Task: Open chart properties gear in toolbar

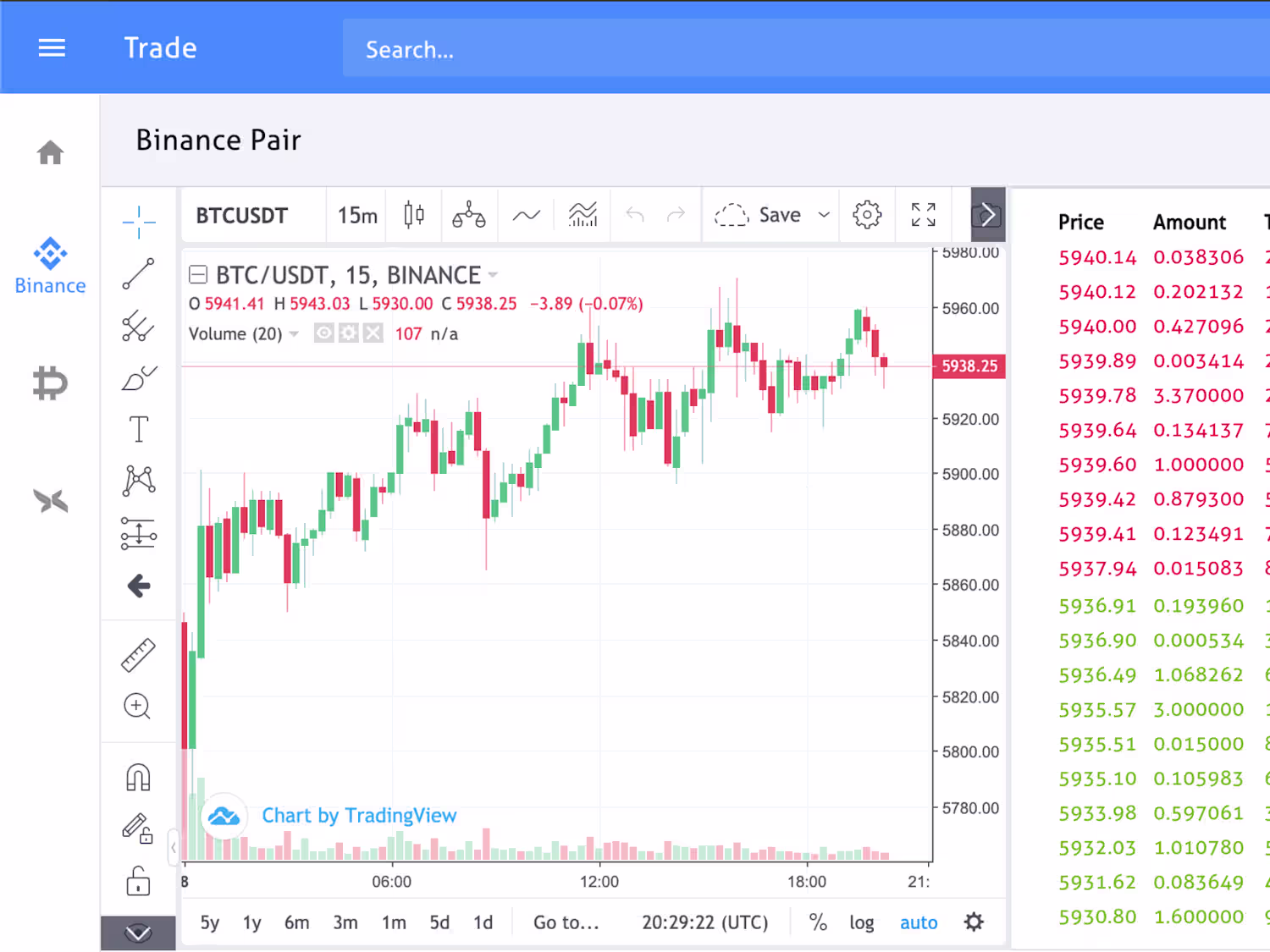Action: point(867,215)
